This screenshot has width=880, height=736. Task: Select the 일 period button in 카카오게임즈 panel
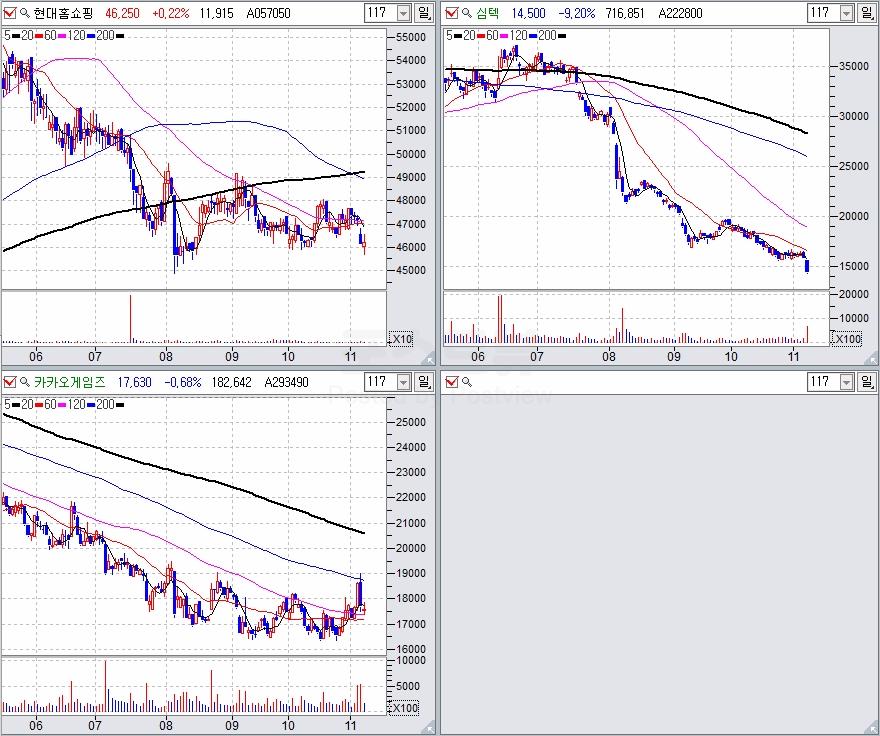click(424, 382)
